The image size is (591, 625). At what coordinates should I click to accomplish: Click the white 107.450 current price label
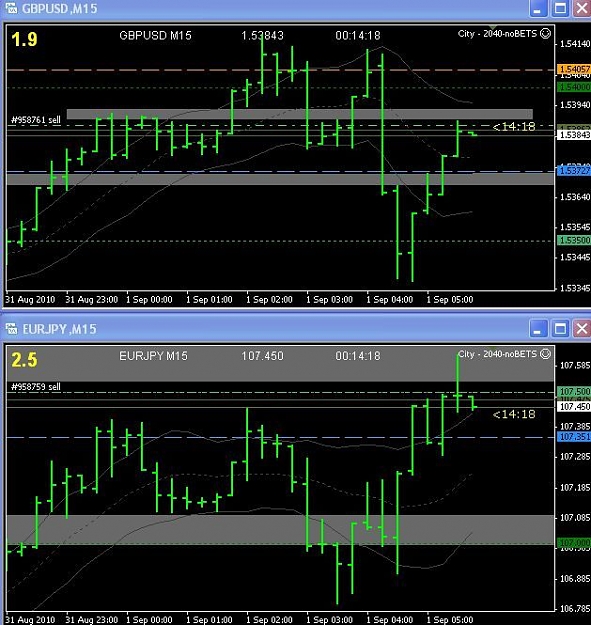(x=574, y=407)
